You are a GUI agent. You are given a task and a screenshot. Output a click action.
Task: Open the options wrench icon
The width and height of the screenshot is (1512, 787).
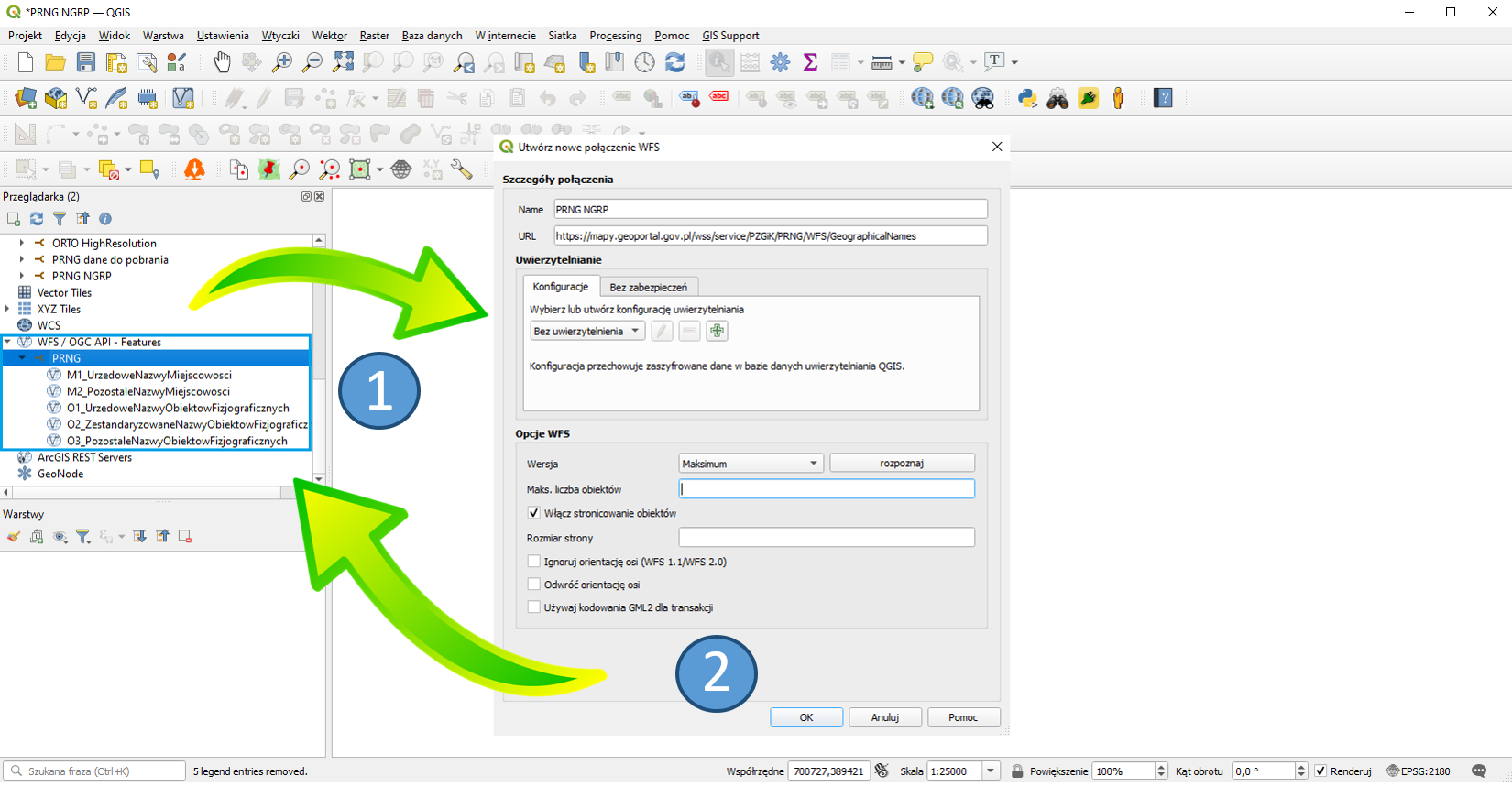point(461,169)
